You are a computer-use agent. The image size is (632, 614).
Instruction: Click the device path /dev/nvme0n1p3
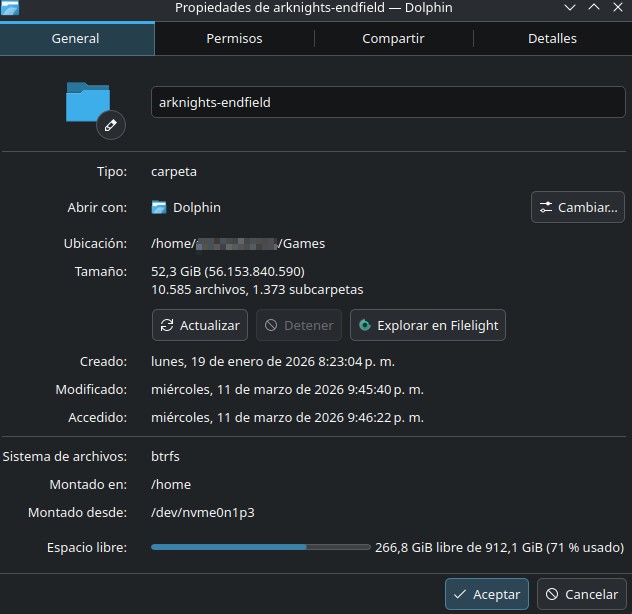(x=203, y=512)
